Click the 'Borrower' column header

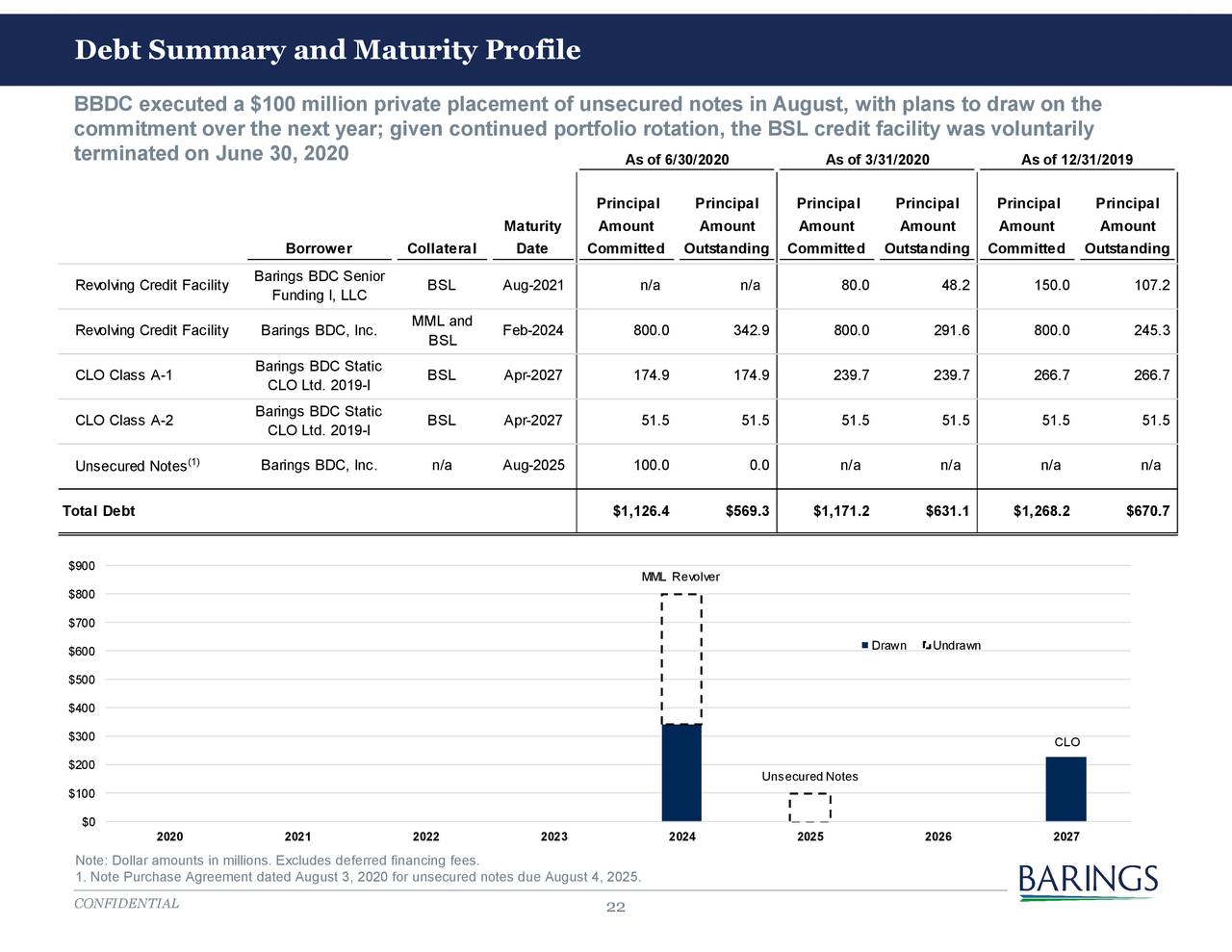point(319,248)
